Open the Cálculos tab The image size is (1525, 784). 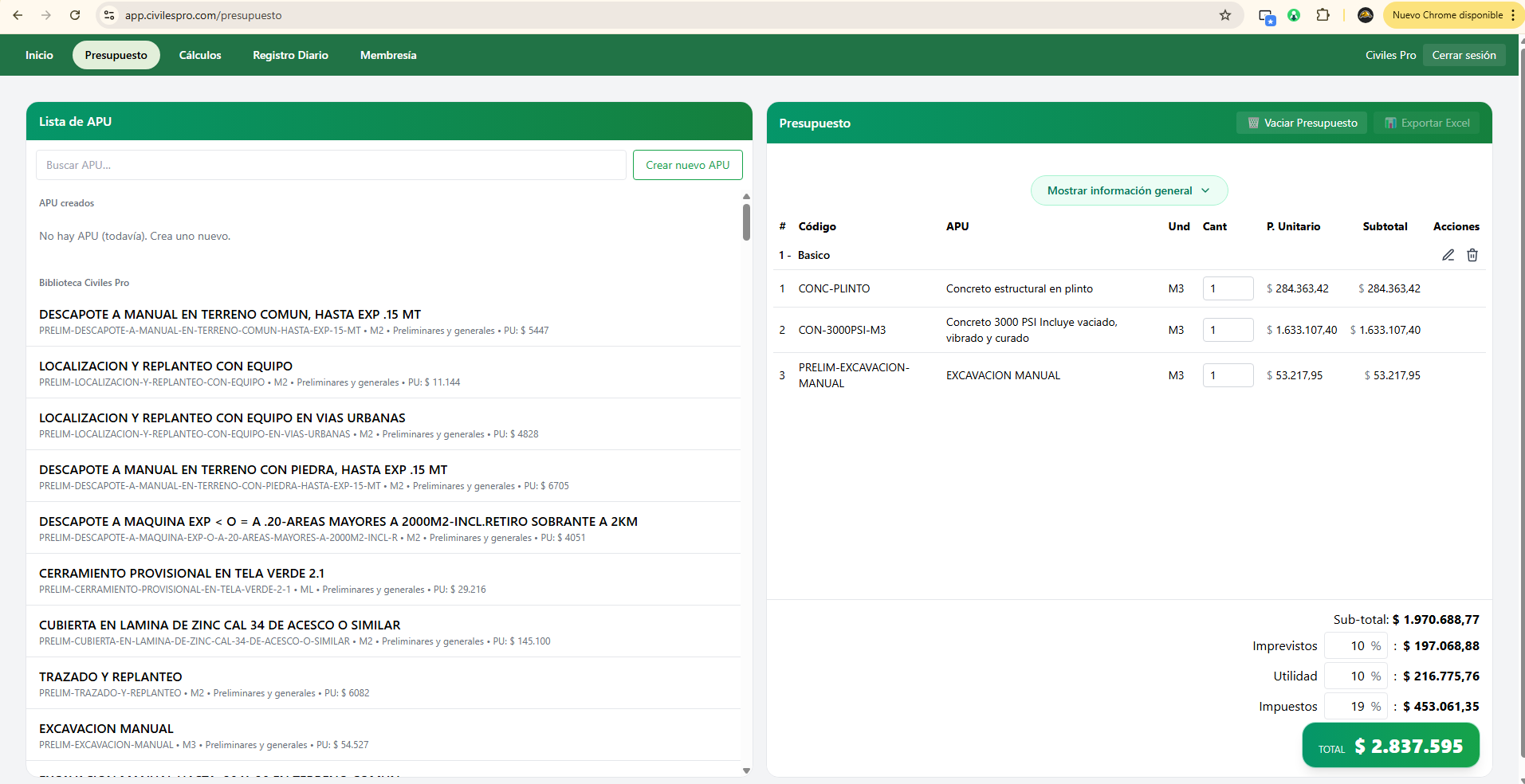(200, 55)
